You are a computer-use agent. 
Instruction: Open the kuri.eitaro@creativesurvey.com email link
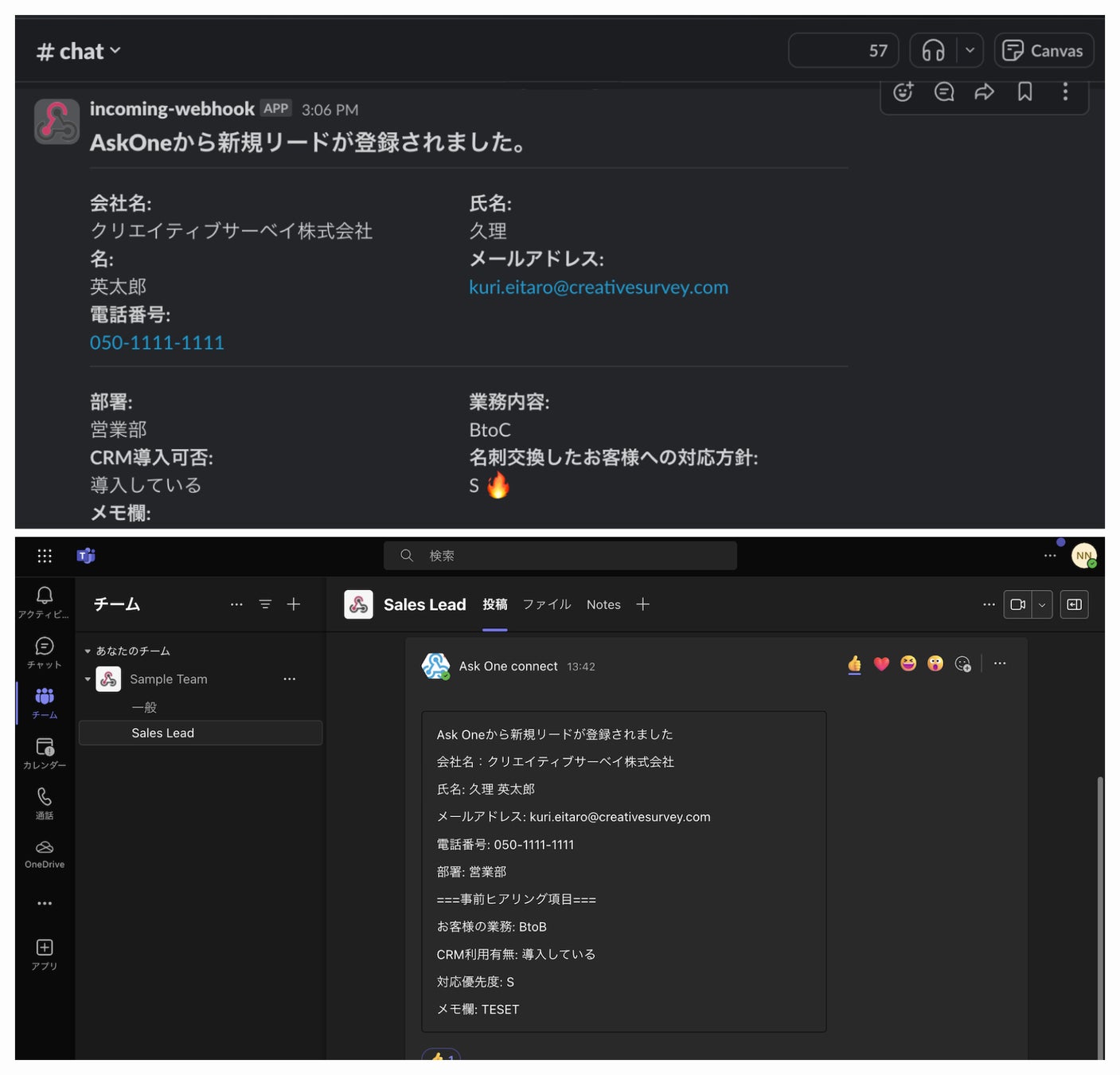599,287
